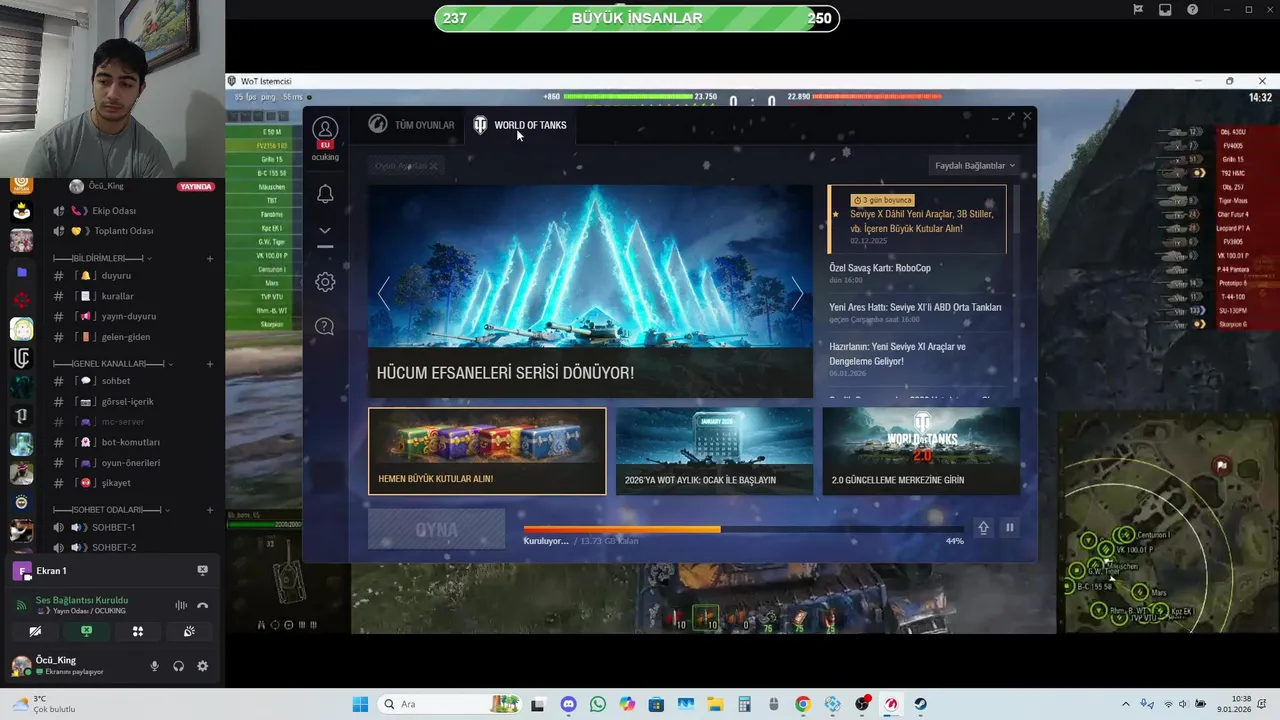Open featured news about Büyük Kutular
This screenshot has height=720, width=1280.
917,220
